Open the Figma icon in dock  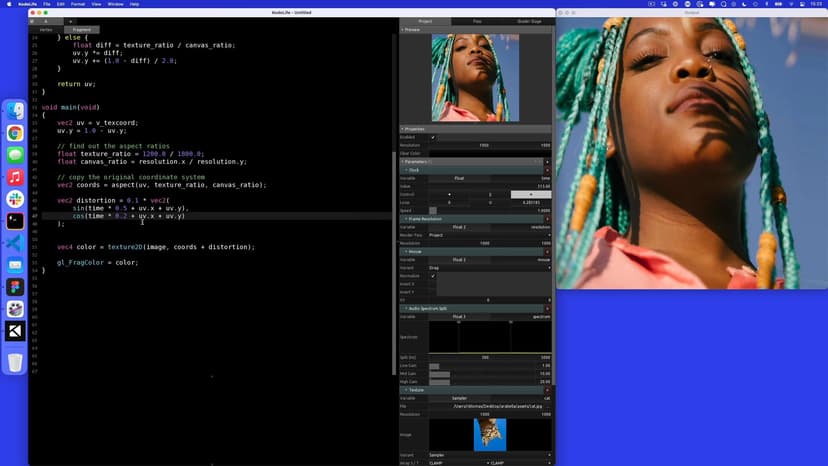point(15,287)
